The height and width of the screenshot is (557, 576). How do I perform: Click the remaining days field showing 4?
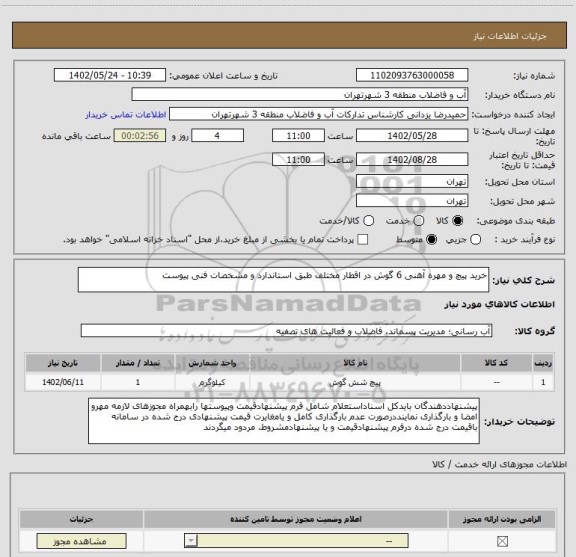[217, 136]
